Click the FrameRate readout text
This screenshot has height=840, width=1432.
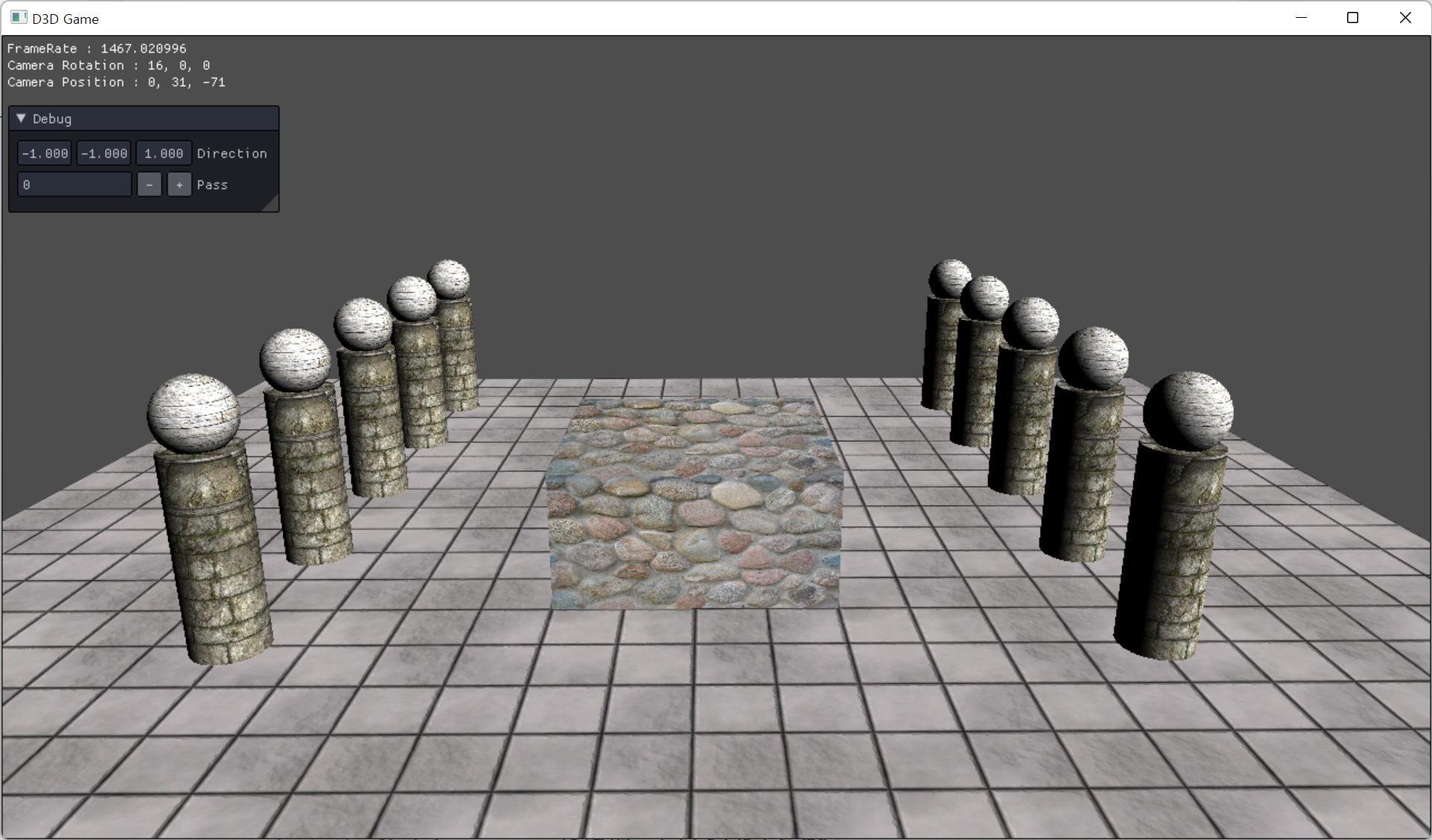97,48
